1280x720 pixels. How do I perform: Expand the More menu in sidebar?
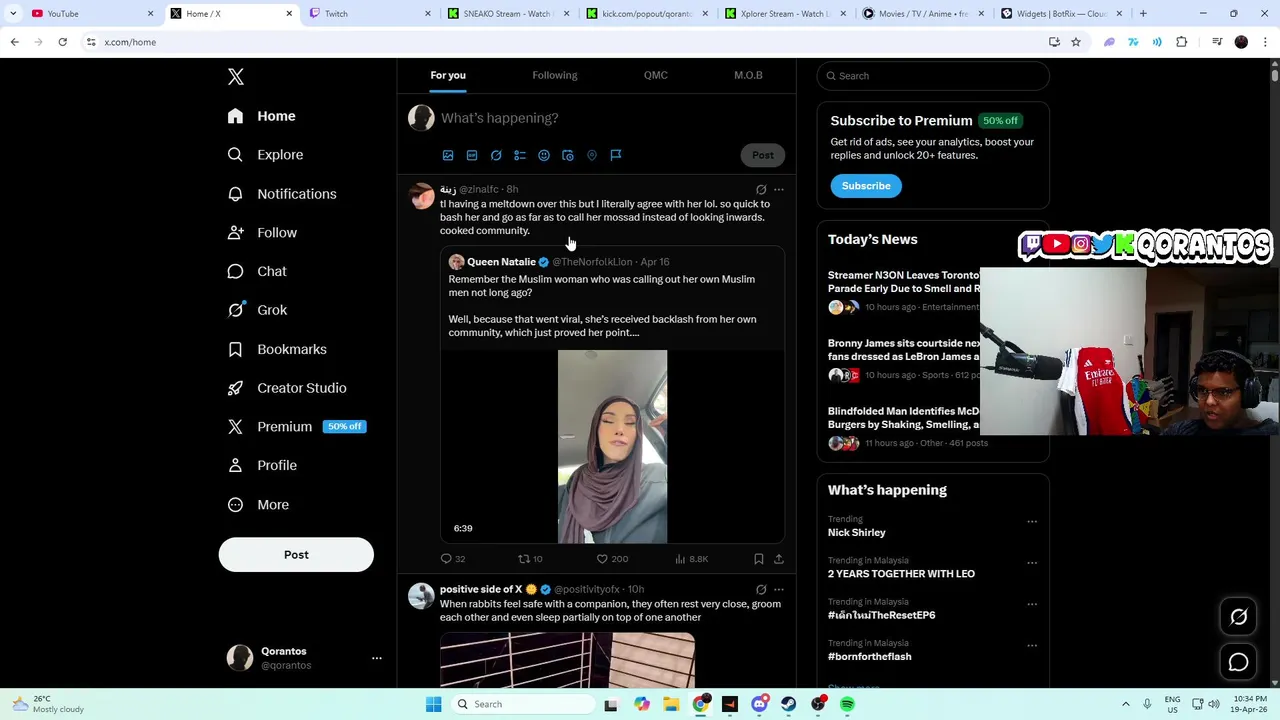[x=258, y=505]
